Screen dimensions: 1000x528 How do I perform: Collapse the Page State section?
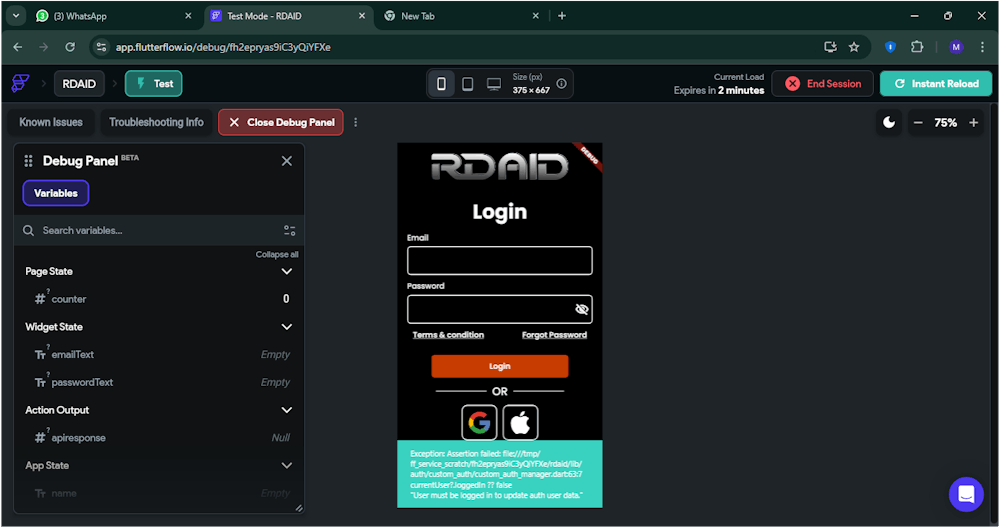287,272
